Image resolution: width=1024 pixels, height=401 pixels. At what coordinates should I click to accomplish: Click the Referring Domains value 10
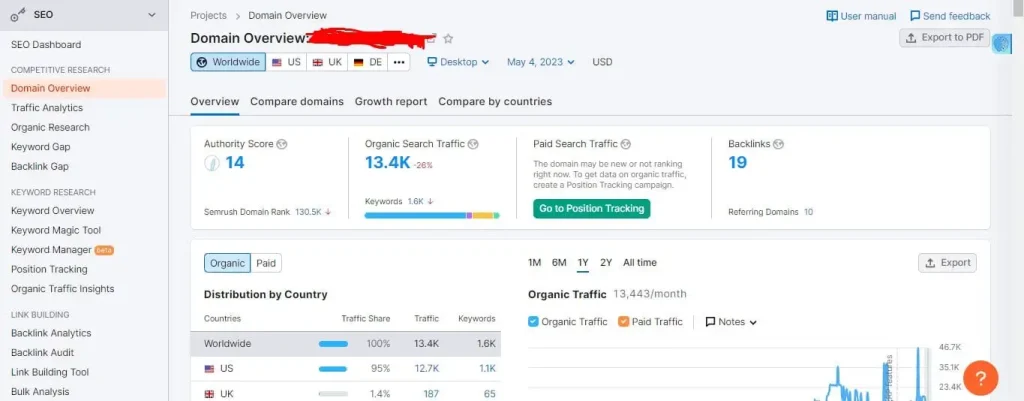pos(808,212)
